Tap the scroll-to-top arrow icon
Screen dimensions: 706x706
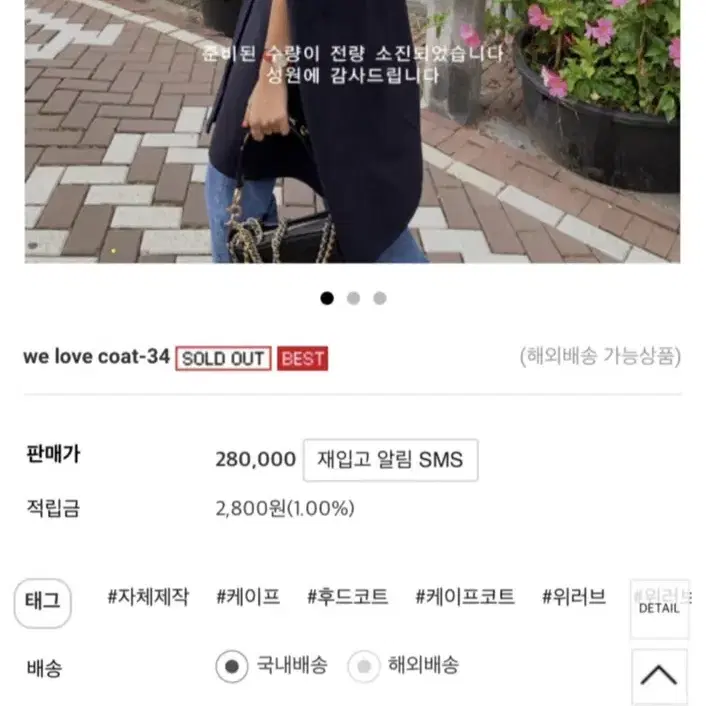click(659, 675)
